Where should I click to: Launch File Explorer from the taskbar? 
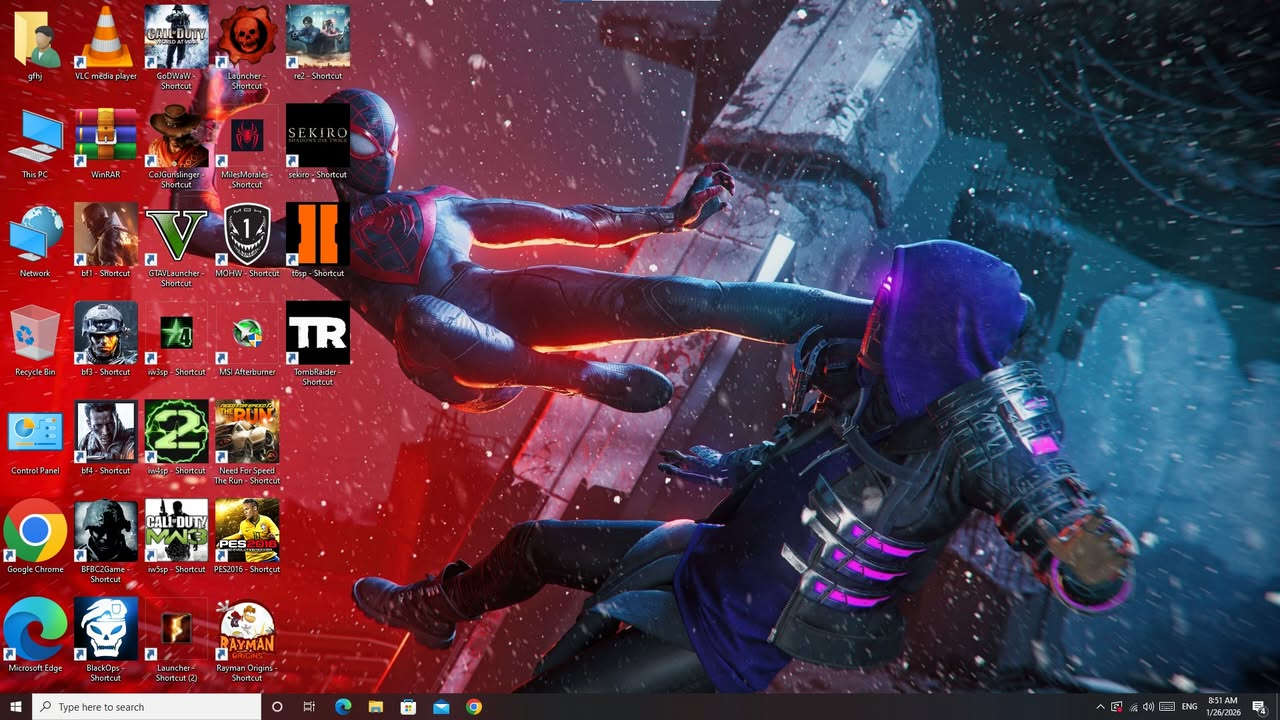pos(375,707)
